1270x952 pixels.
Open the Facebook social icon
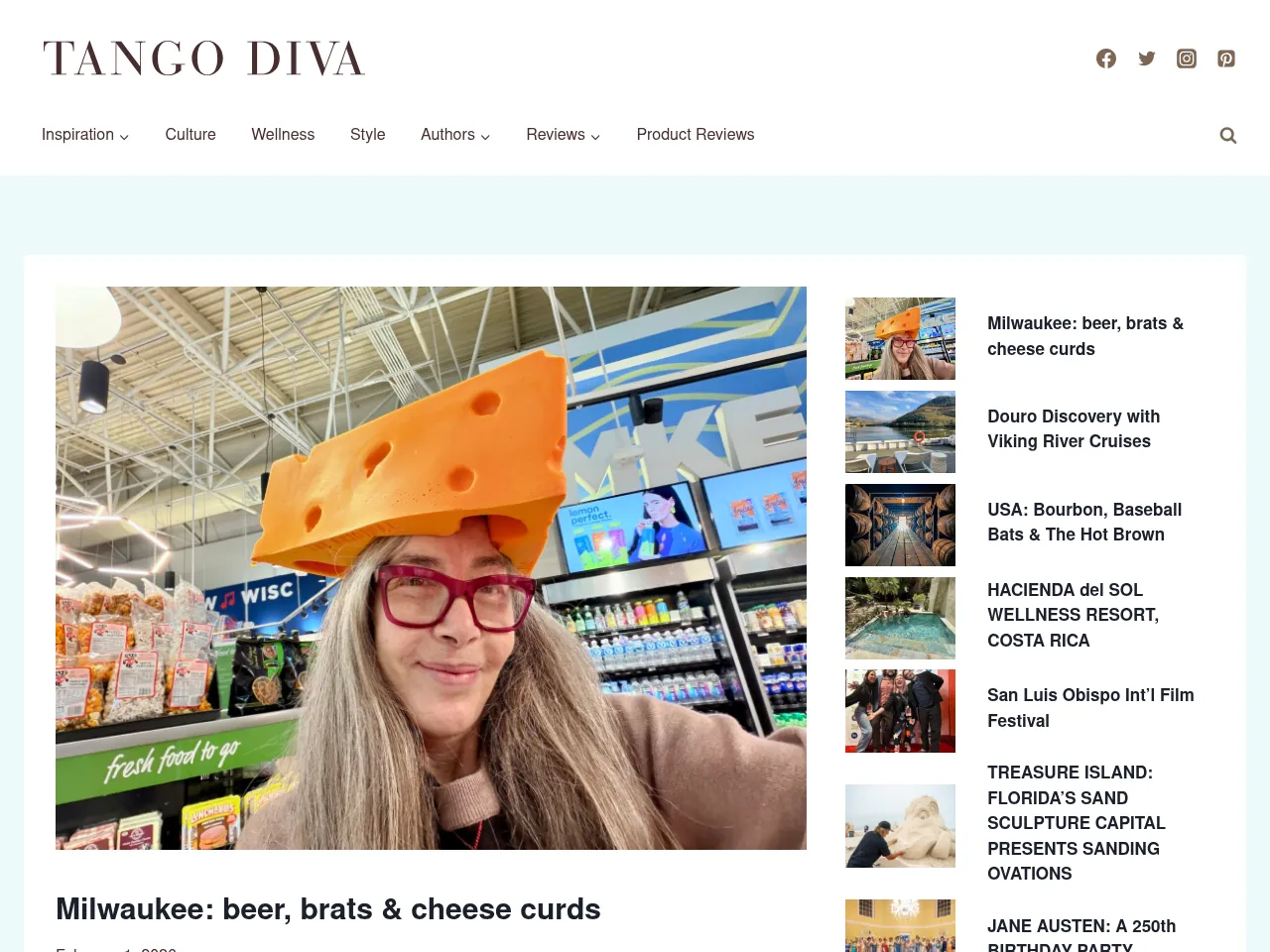(1106, 59)
